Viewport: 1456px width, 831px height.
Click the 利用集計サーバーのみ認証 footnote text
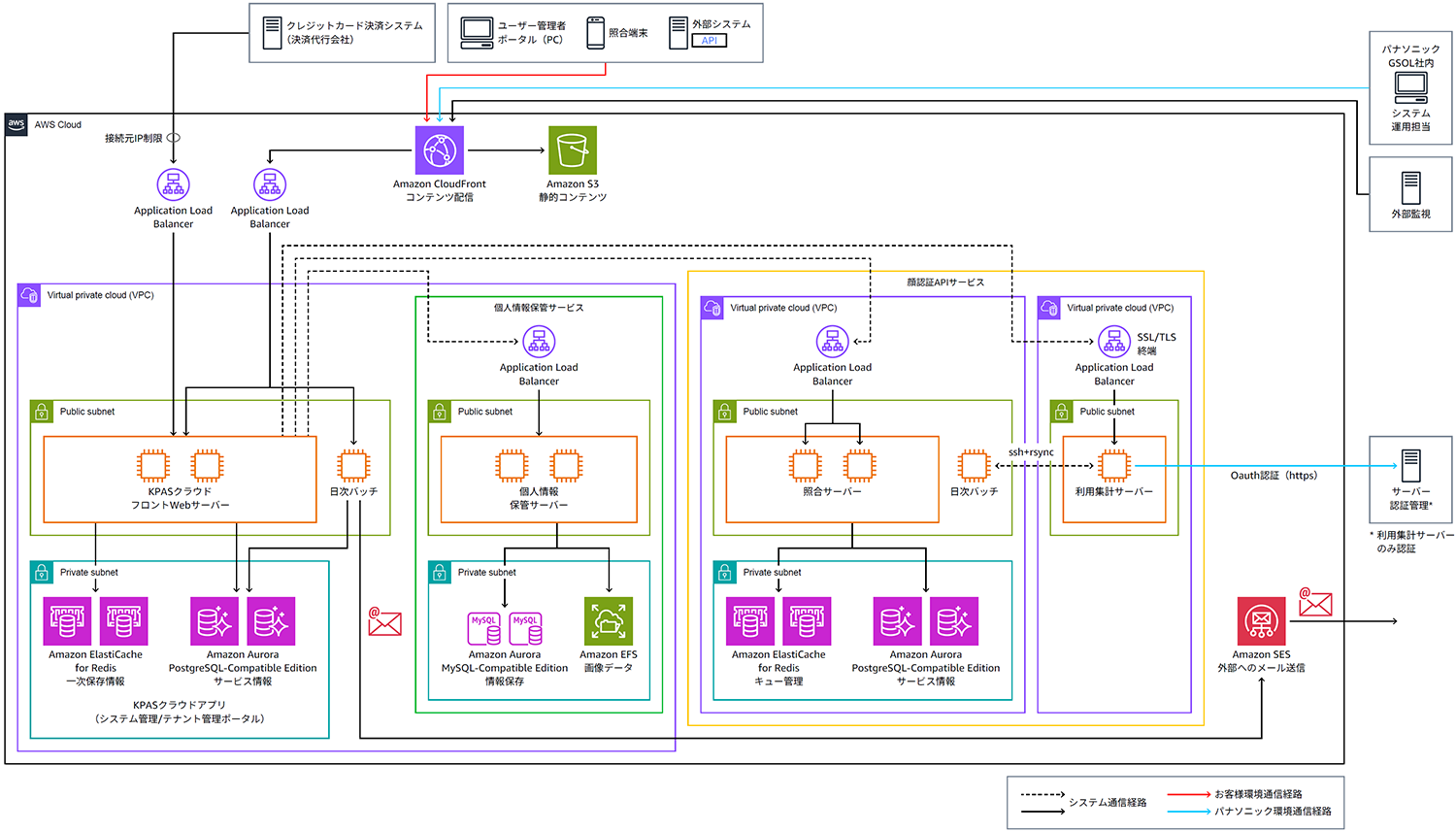pos(1411,542)
